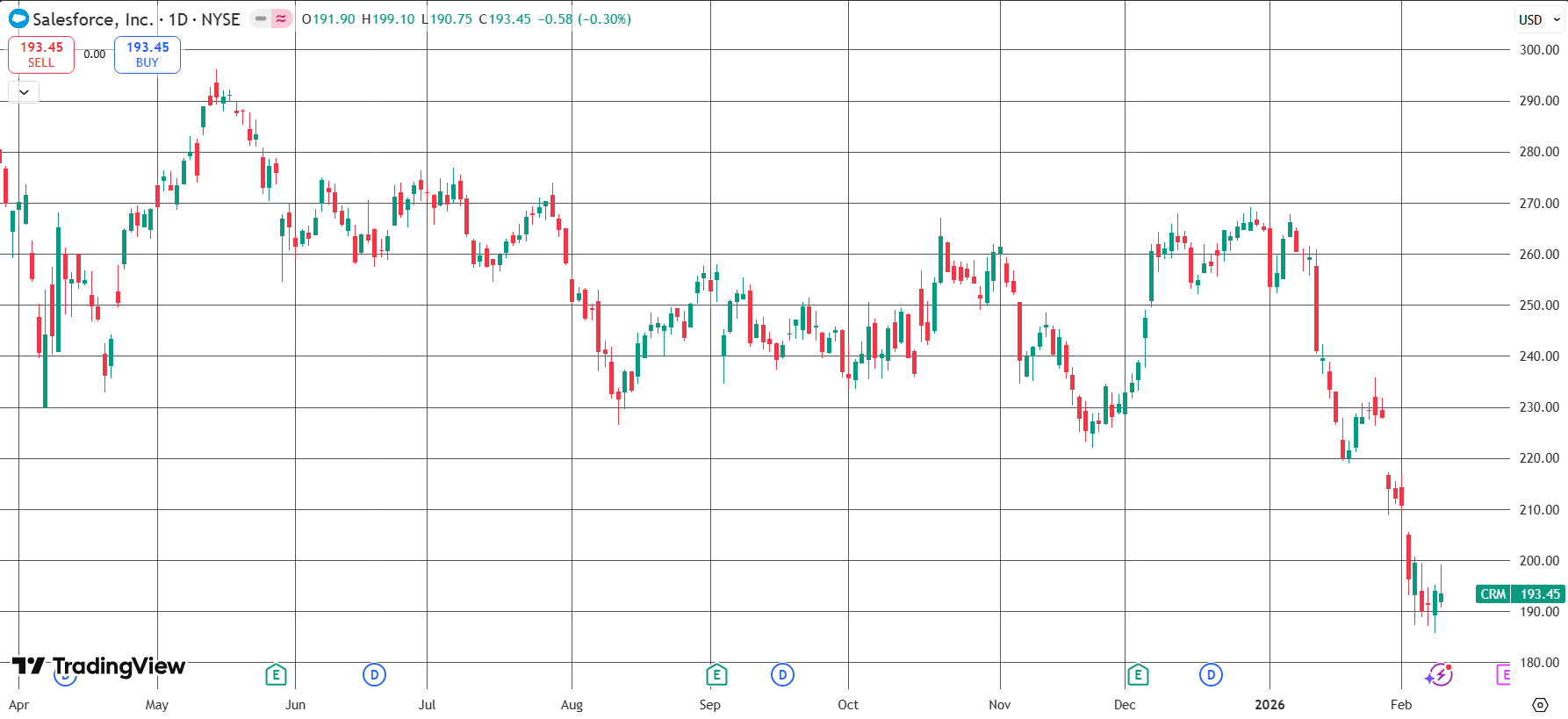Click the dividend D marker in June
Screen dimensions: 1568x719
tap(374, 675)
